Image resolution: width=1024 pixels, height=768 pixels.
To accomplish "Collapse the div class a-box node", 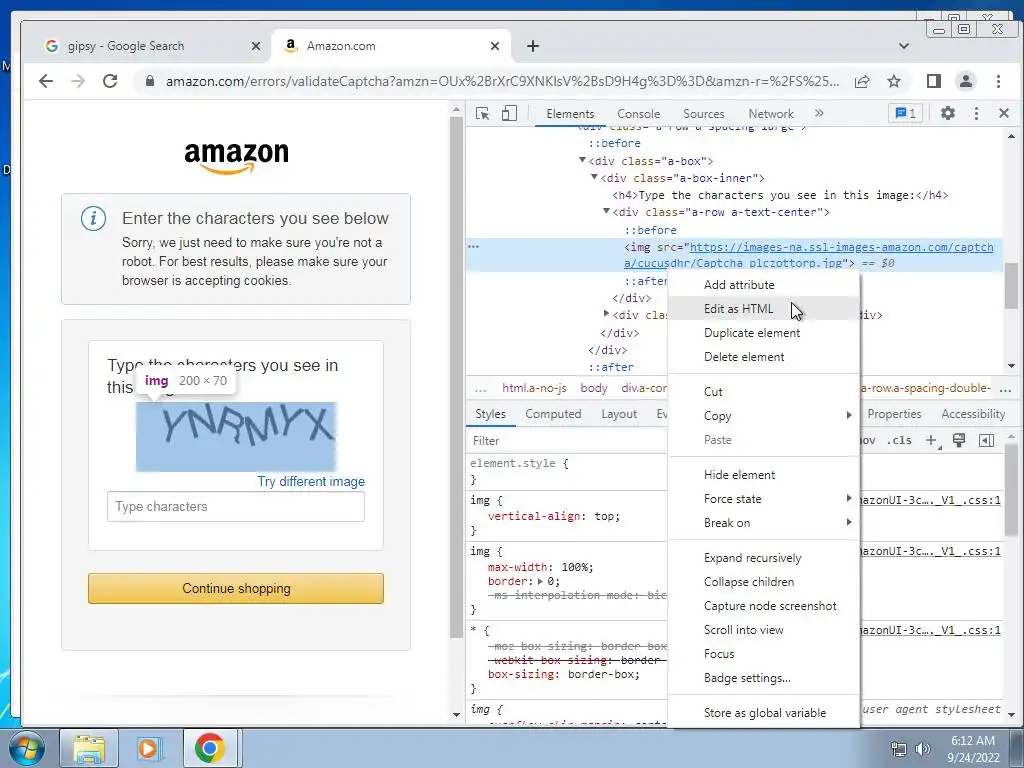I will tap(582, 160).
